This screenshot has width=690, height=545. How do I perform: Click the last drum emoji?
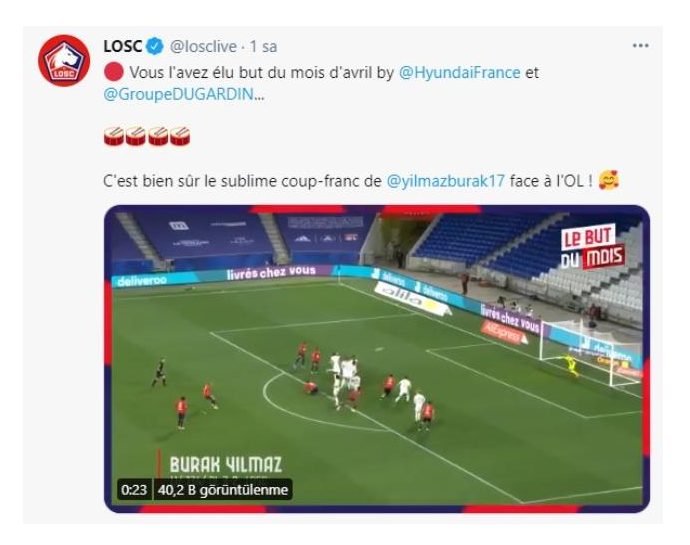point(180,136)
